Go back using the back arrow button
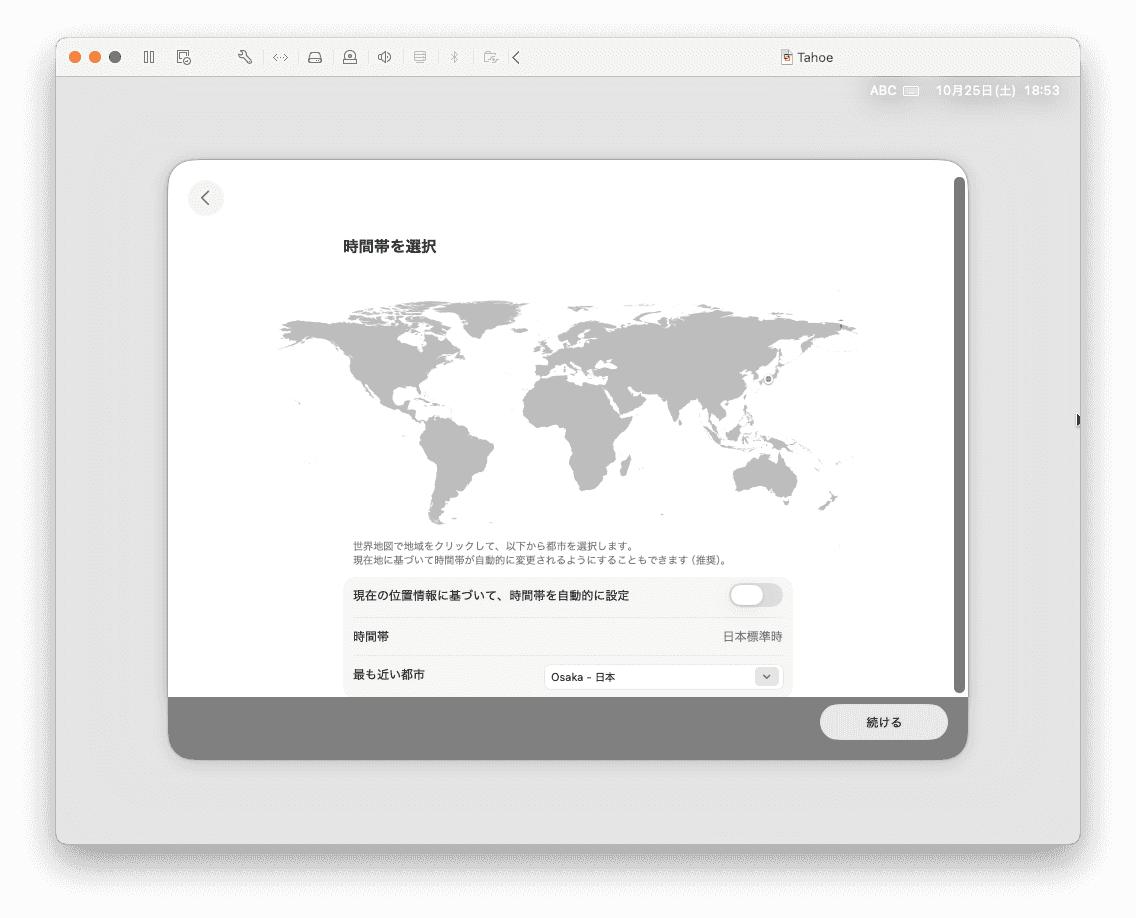1136x918 pixels. point(206,198)
